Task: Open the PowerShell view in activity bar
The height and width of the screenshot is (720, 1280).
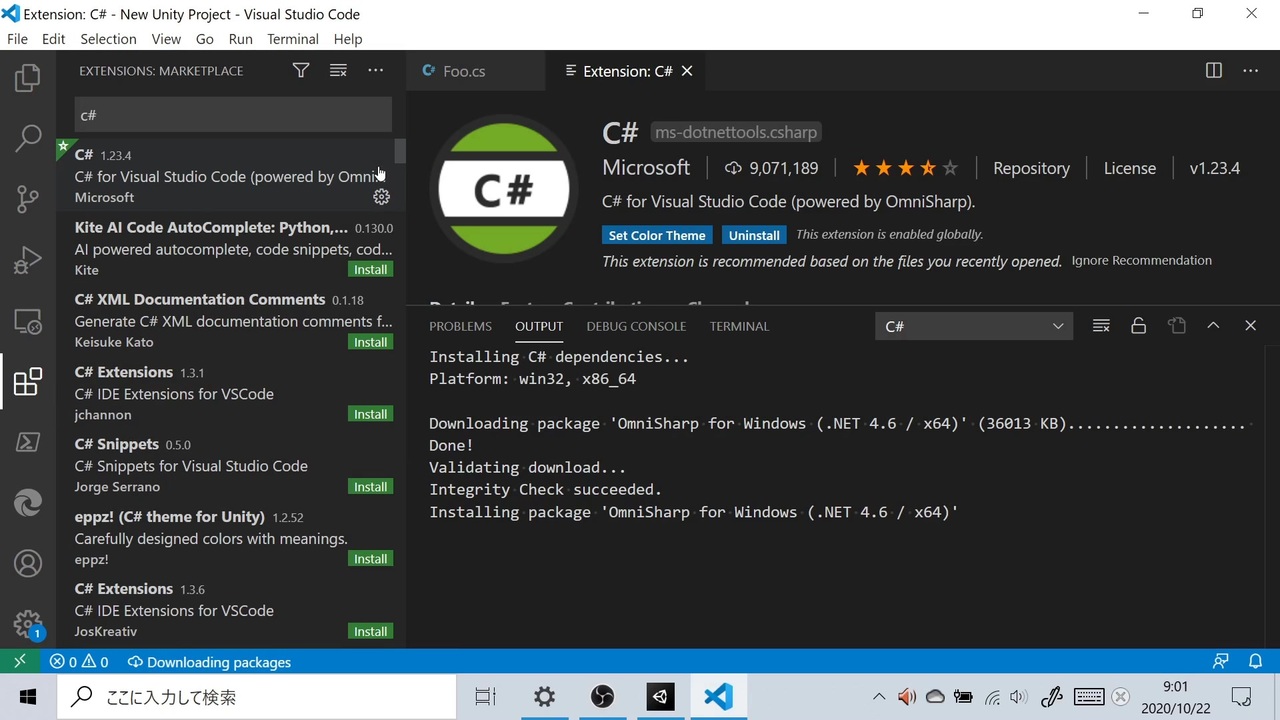Action: 28,442
